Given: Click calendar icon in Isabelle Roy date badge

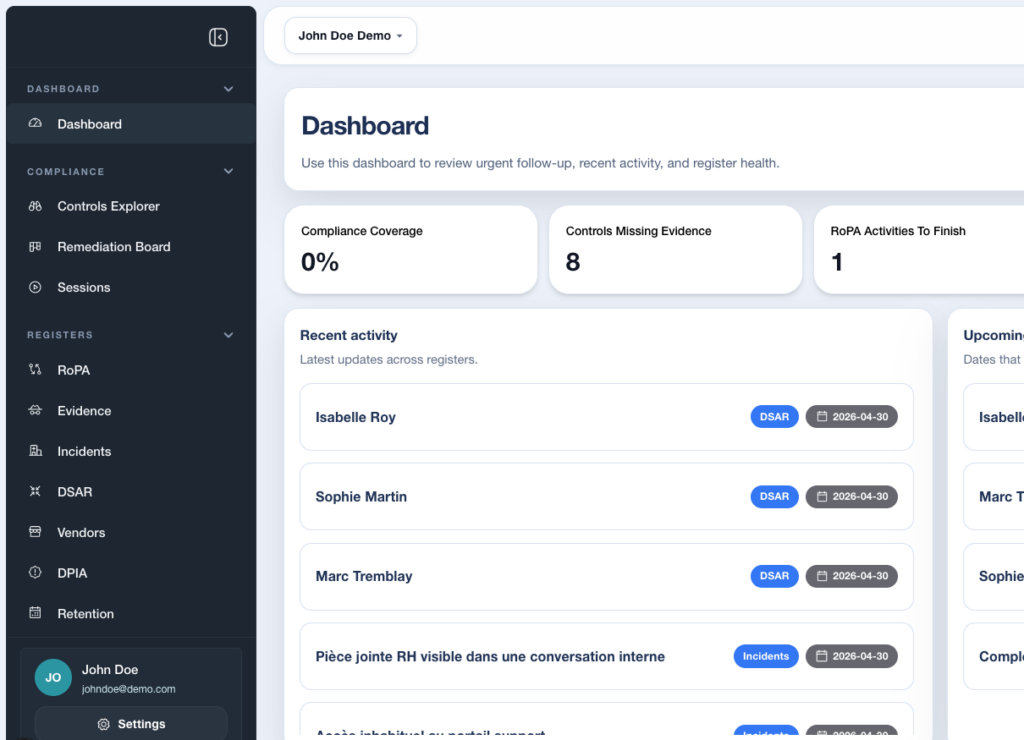Looking at the screenshot, I should click(822, 417).
